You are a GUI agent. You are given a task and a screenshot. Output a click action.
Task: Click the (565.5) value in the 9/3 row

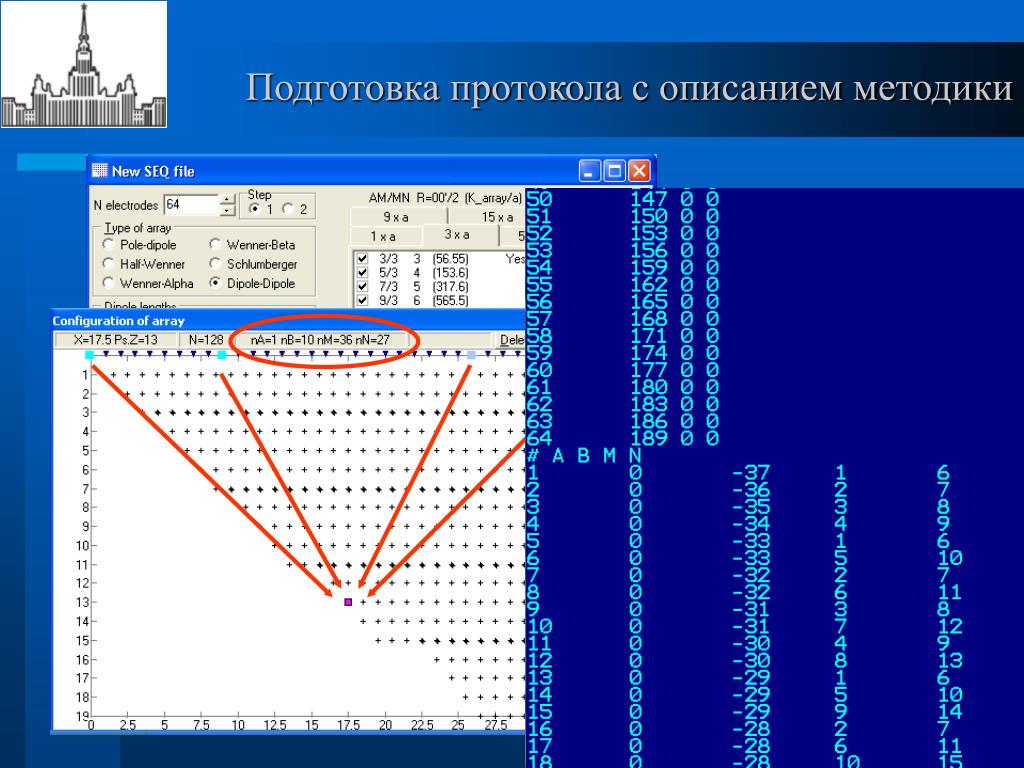click(450, 300)
